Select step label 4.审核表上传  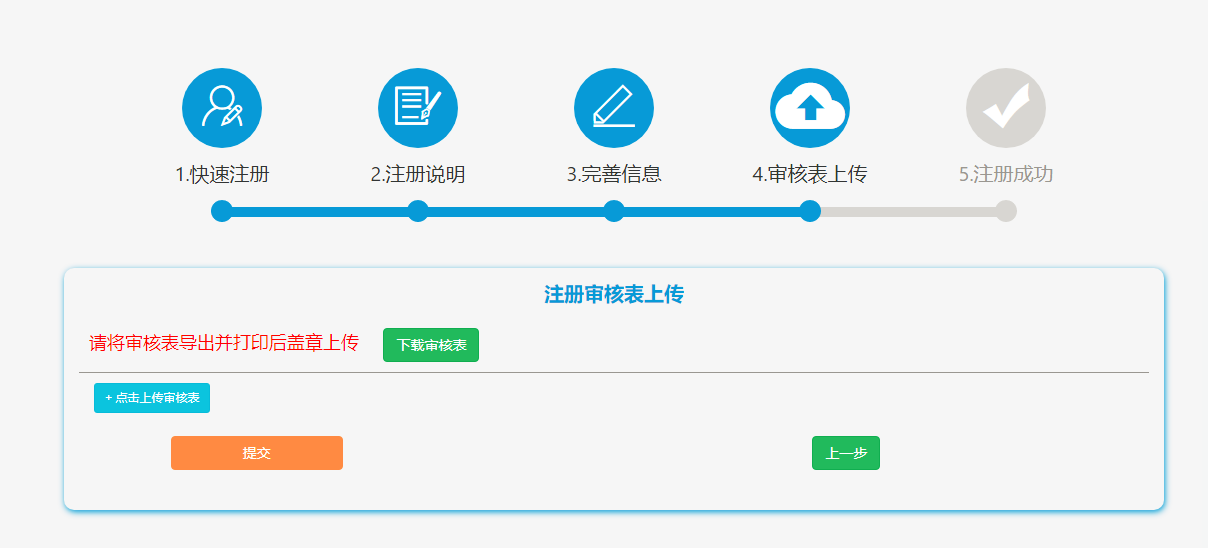pos(810,175)
